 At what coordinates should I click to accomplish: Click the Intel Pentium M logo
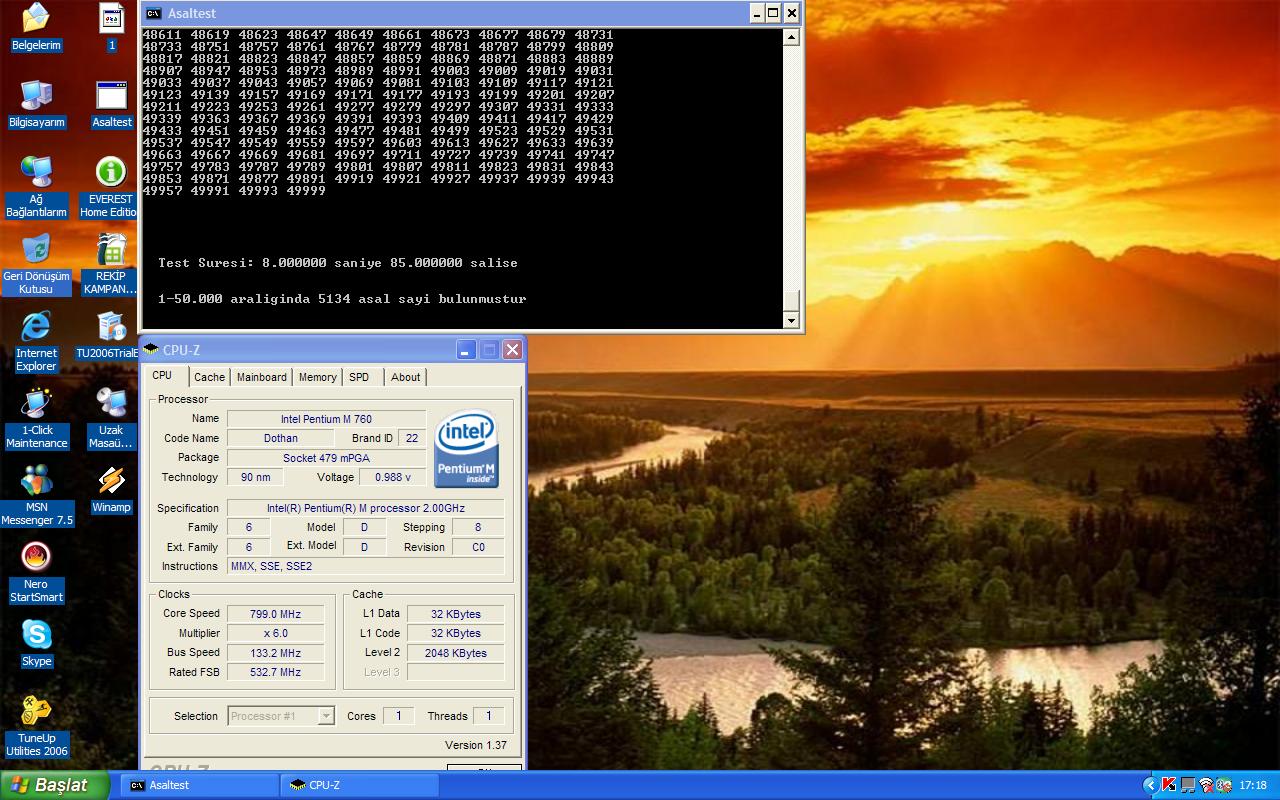[466, 448]
